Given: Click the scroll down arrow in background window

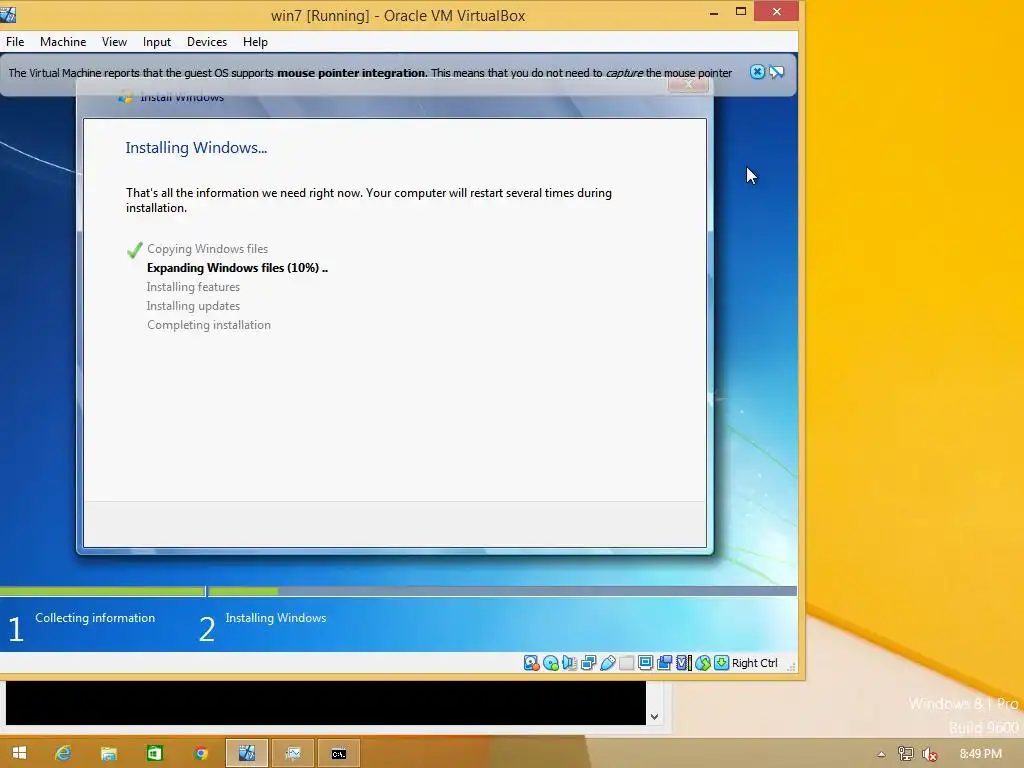Looking at the screenshot, I should [x=654, y=716].
